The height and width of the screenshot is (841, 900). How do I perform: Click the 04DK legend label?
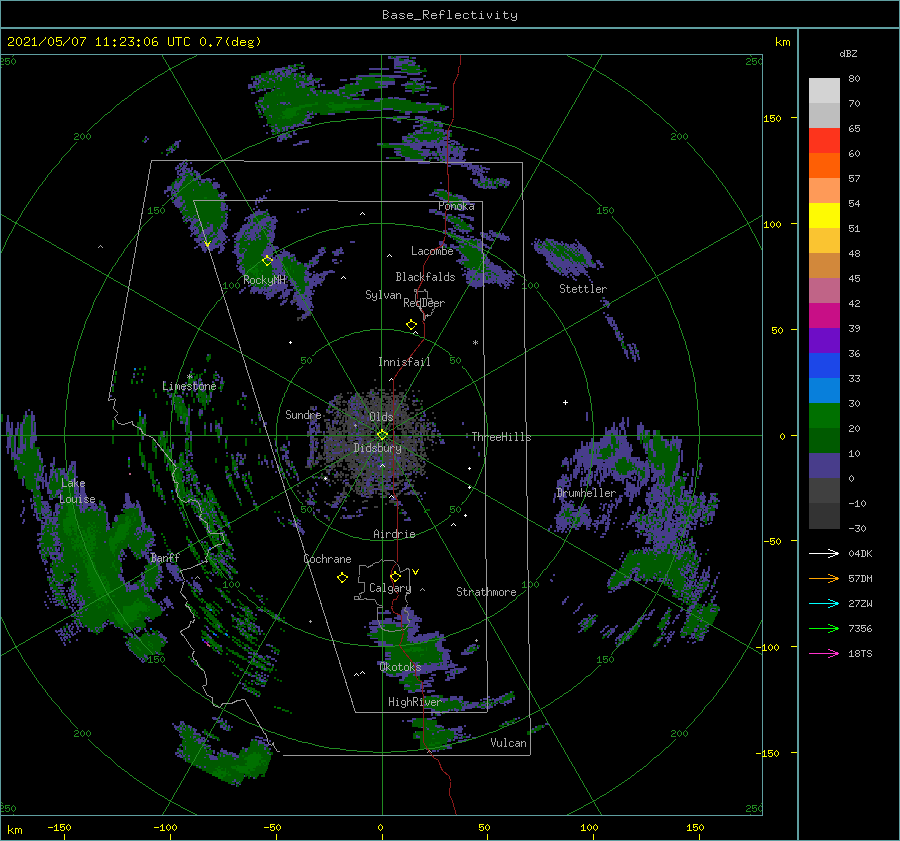click(860, 553)
